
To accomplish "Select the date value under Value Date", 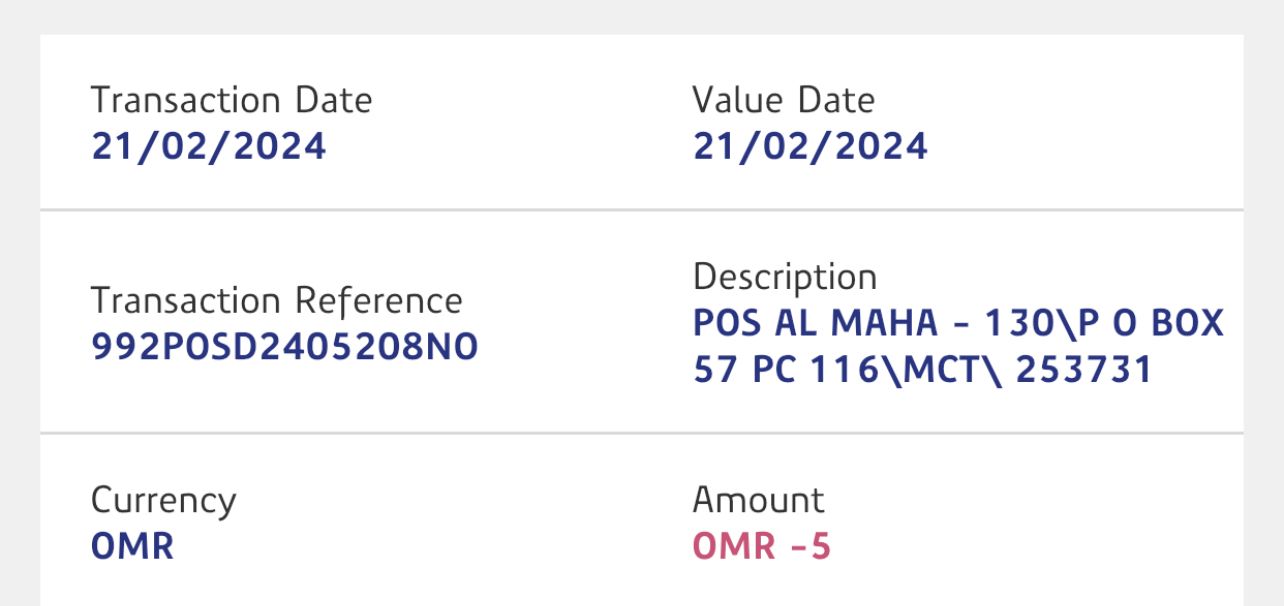I will pos(810,146).
